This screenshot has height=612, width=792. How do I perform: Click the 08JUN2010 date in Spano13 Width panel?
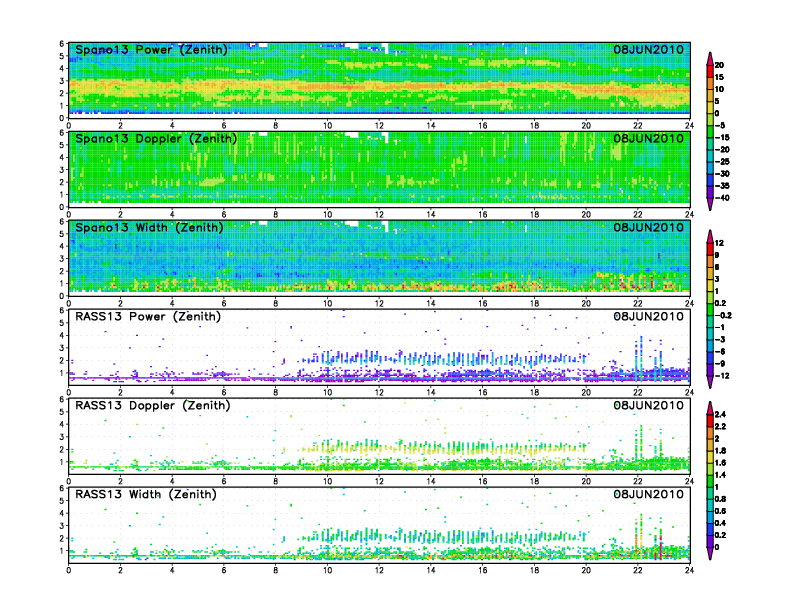tap(649, 228)
